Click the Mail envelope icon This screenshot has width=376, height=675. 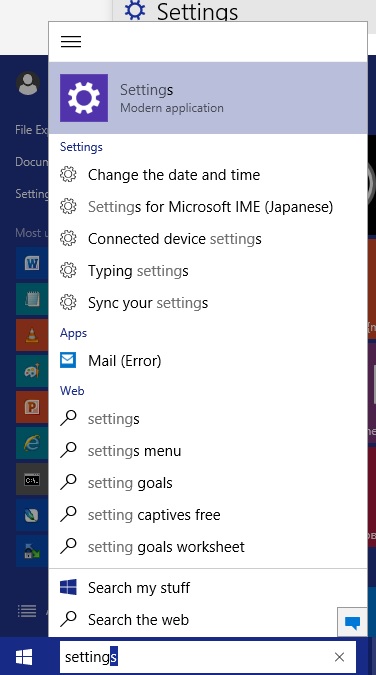(x=68, y=360)
